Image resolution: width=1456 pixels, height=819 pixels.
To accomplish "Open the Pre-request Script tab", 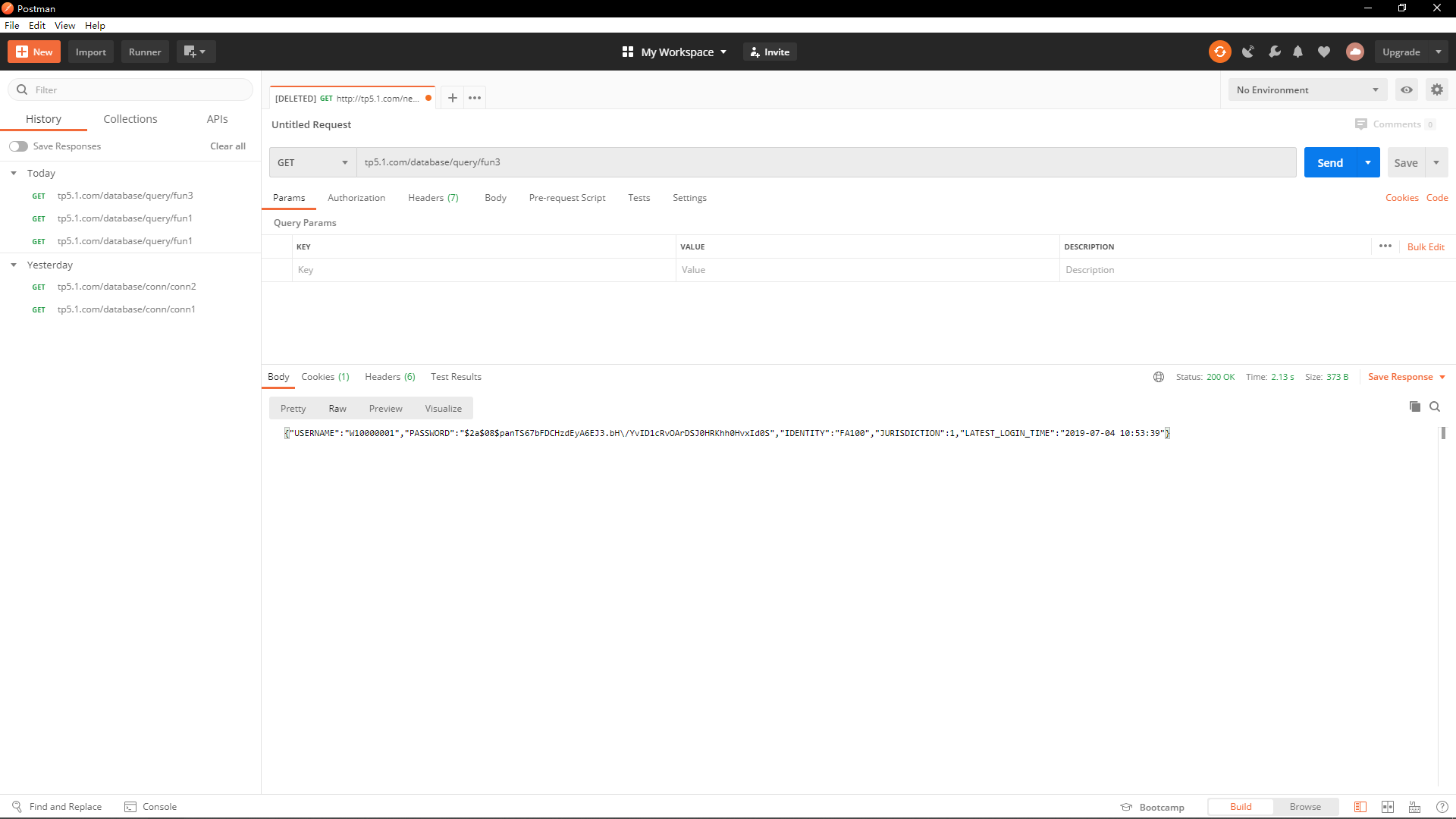I will click(567, 198).
